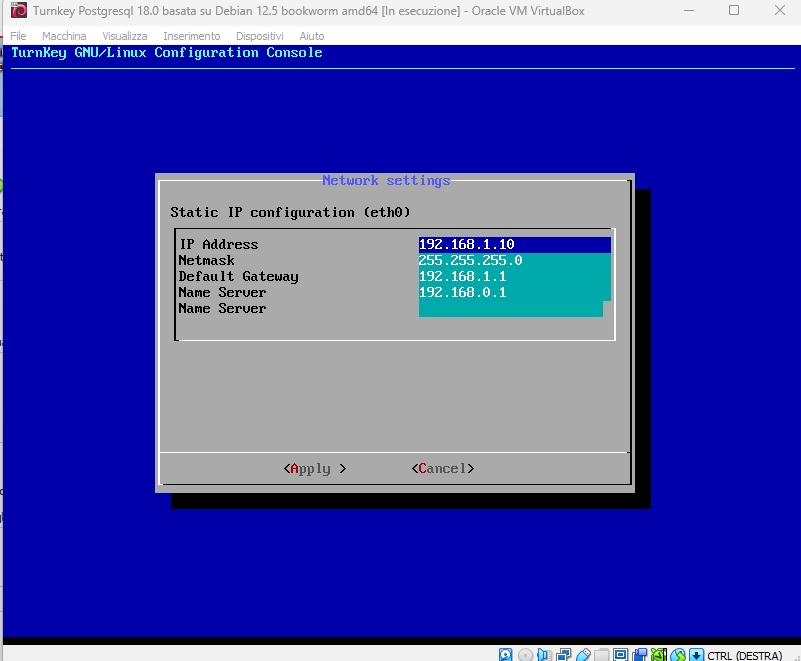801x661 pixels.
Task: Open the USB devices status icon
Action: click(583, 655)
